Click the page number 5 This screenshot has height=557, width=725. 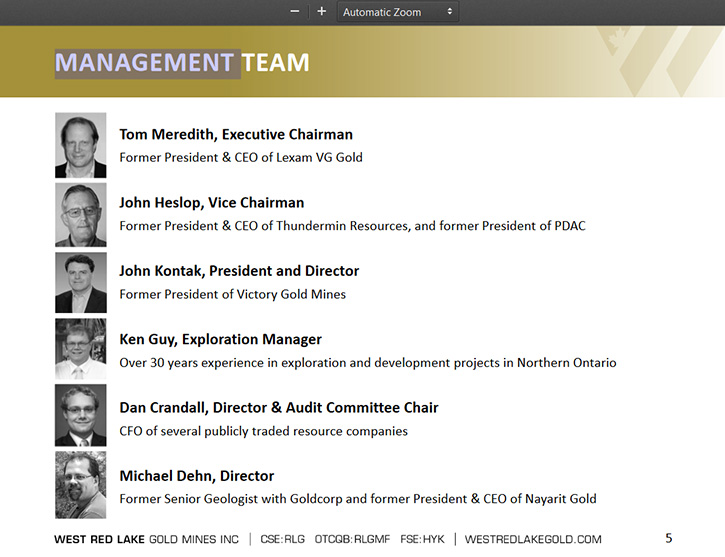669,538
